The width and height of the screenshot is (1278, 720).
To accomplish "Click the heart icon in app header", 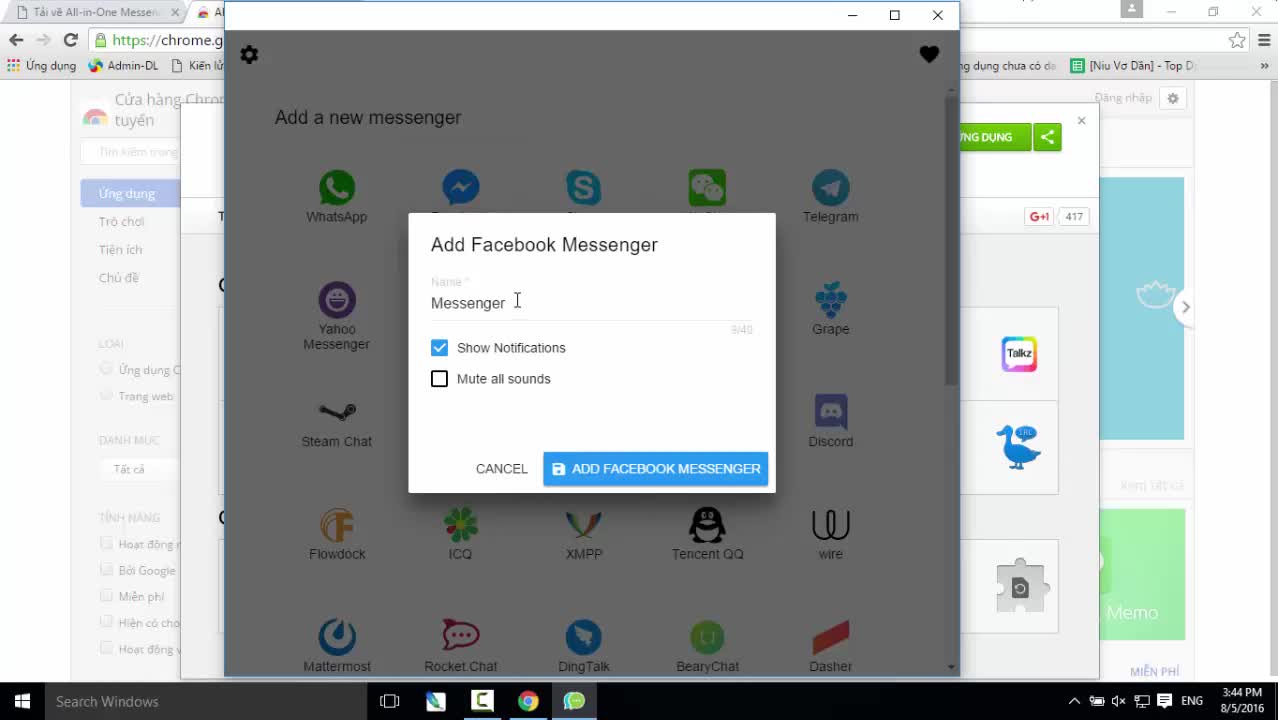I will (x=929, y=55).
